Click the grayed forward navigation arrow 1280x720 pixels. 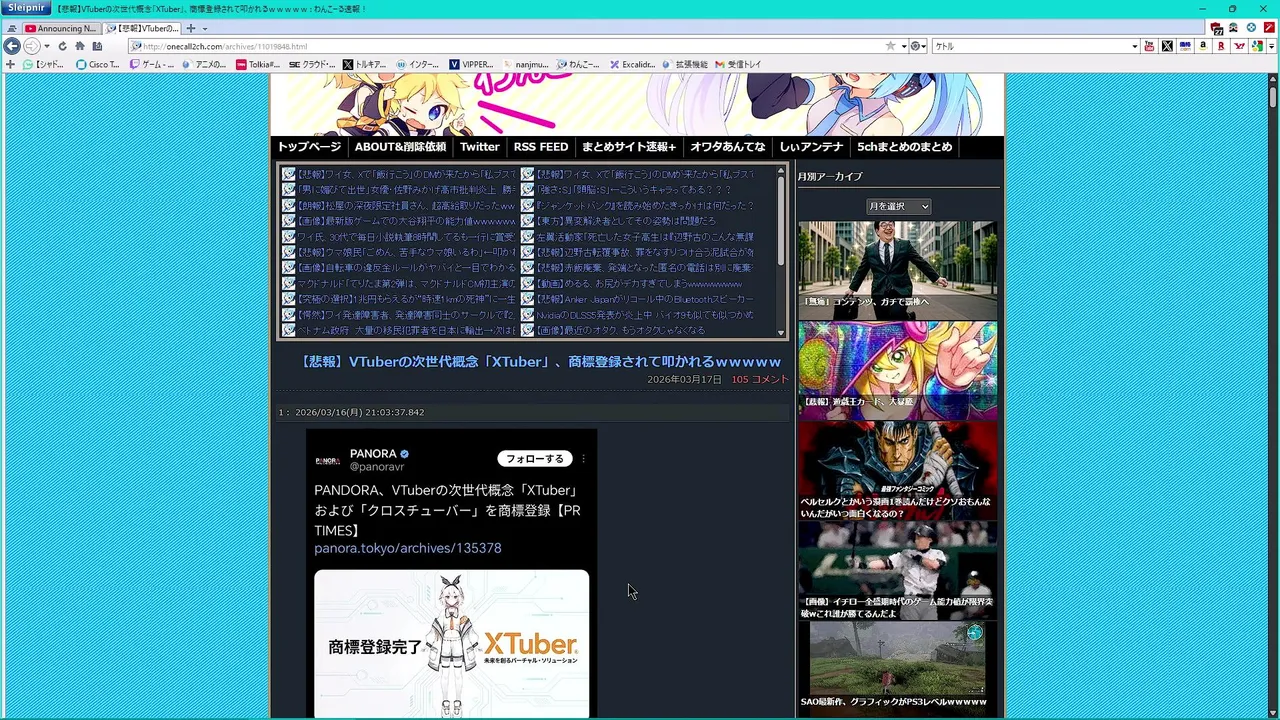32,46
